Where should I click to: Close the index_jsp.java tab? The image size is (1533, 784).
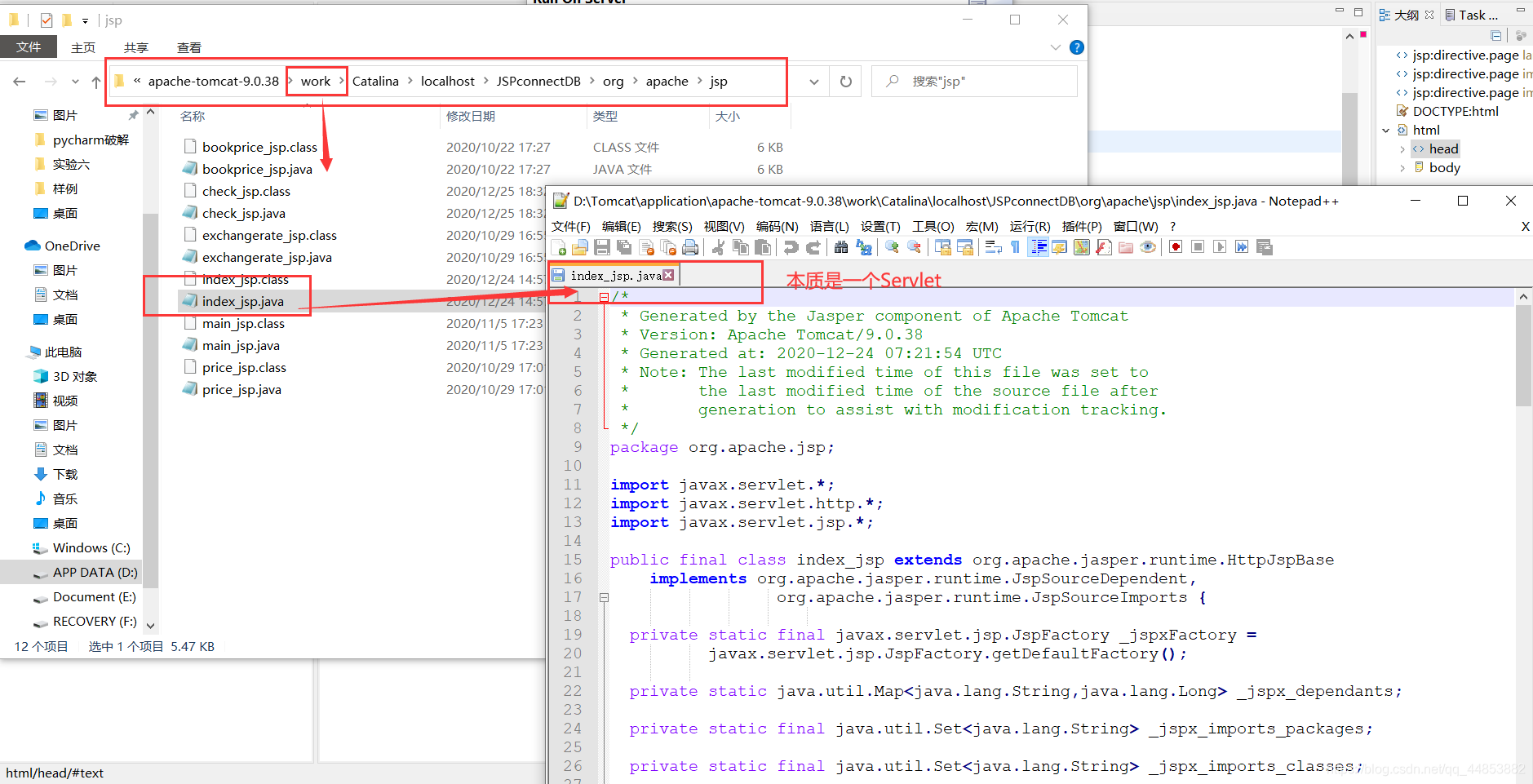click(668, 275)
